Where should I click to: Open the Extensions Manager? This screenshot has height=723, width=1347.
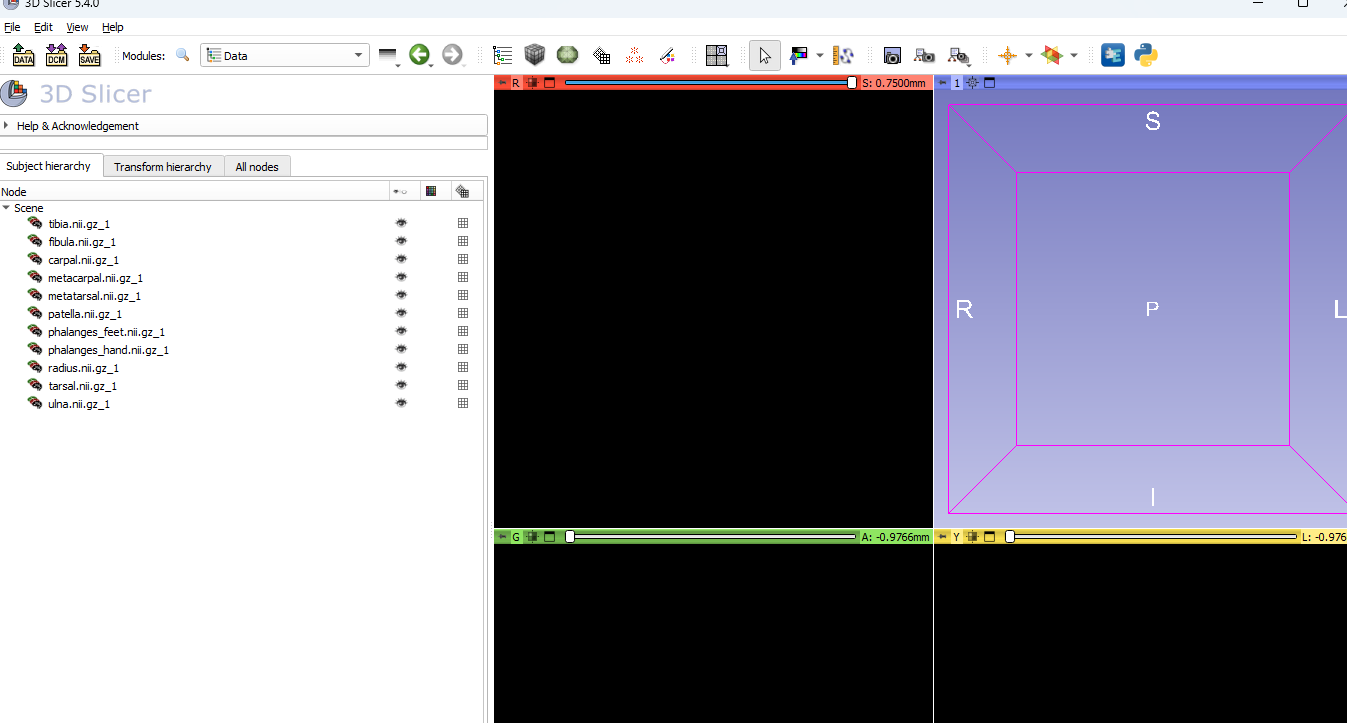pyautogui.click(x=1112, y=55)
